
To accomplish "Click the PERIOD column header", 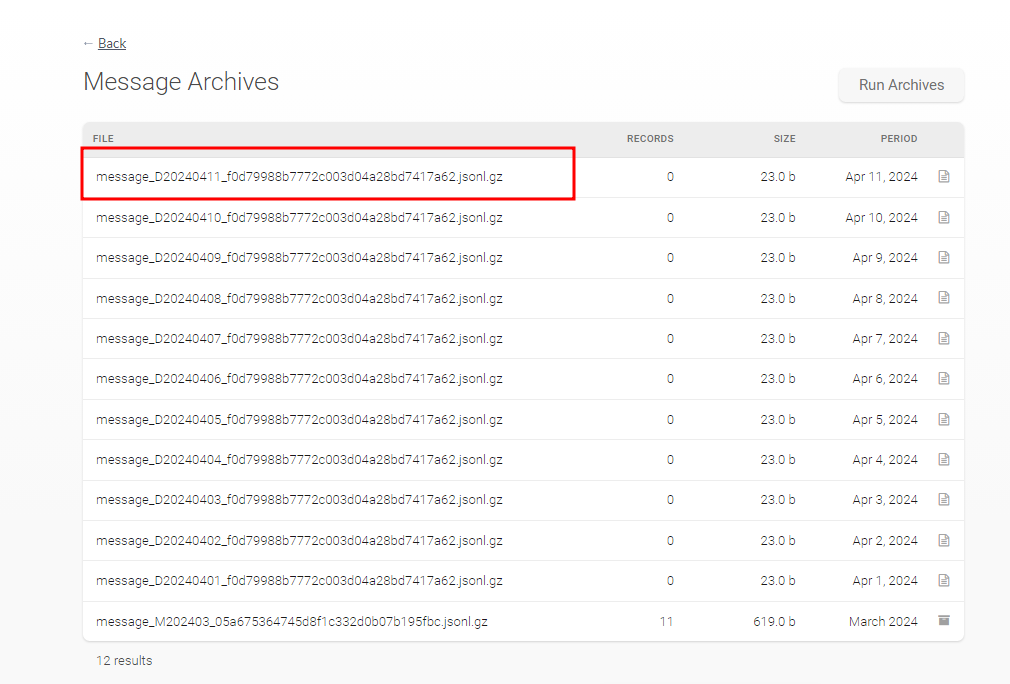I will click(898, 139).
